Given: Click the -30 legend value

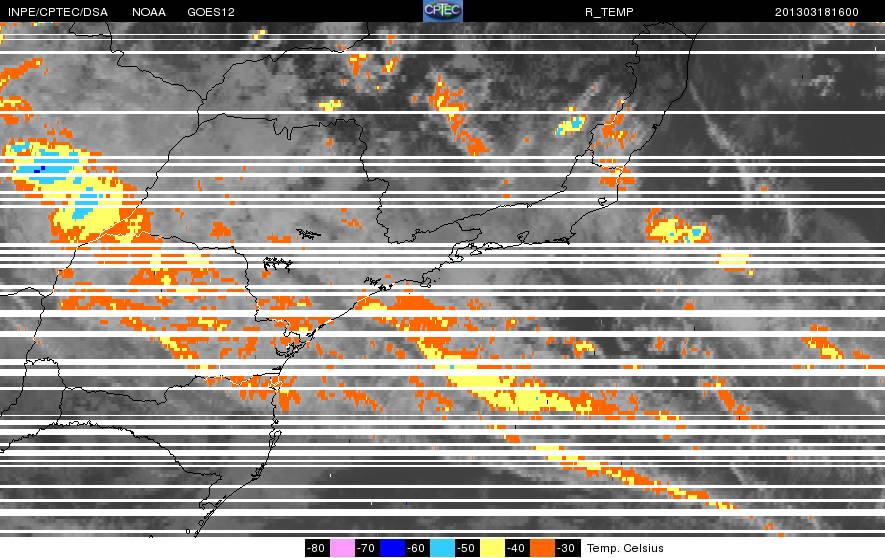Looking at the screenshot, I should pyautogui.click(x=567, y=548).
